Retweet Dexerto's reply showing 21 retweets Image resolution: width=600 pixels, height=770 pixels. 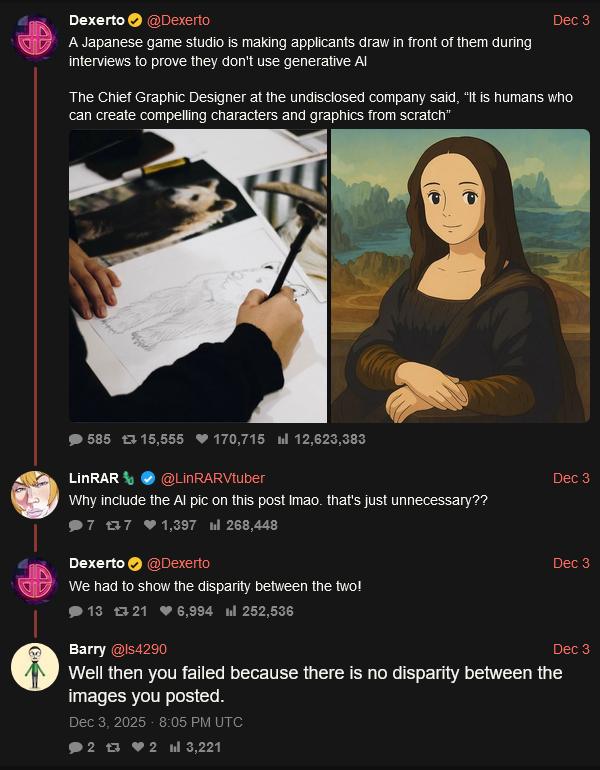point(120,611)
